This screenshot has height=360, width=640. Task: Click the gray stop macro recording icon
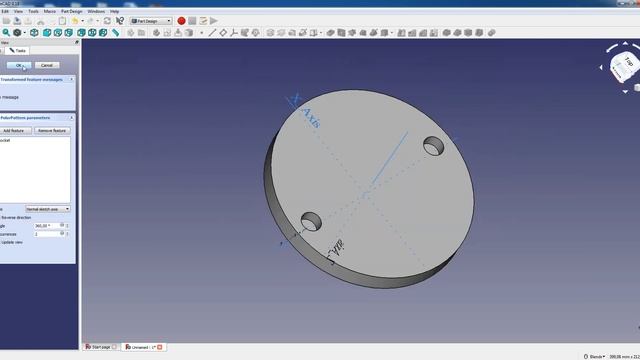[x=192, y=21]
